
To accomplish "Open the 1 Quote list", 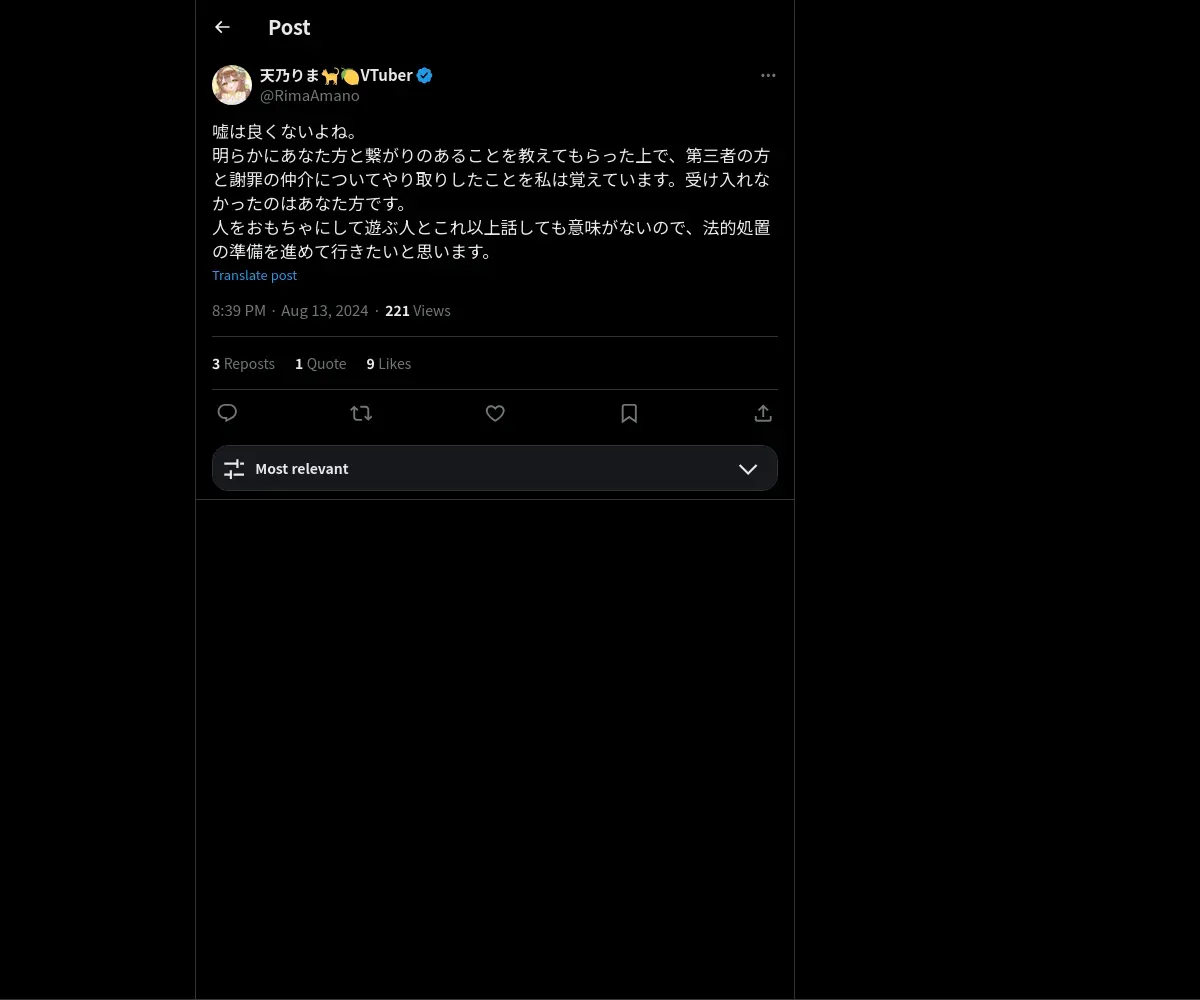I will pos(320,363).
